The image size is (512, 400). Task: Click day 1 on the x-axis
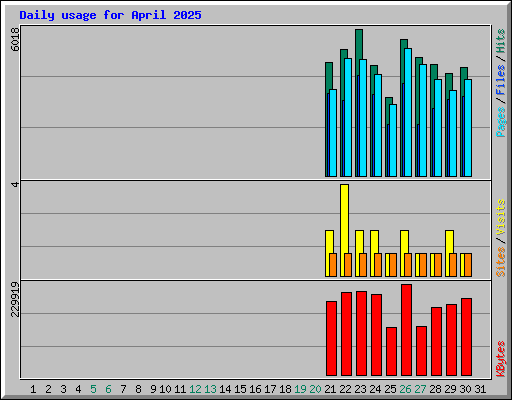click(33, 389)
